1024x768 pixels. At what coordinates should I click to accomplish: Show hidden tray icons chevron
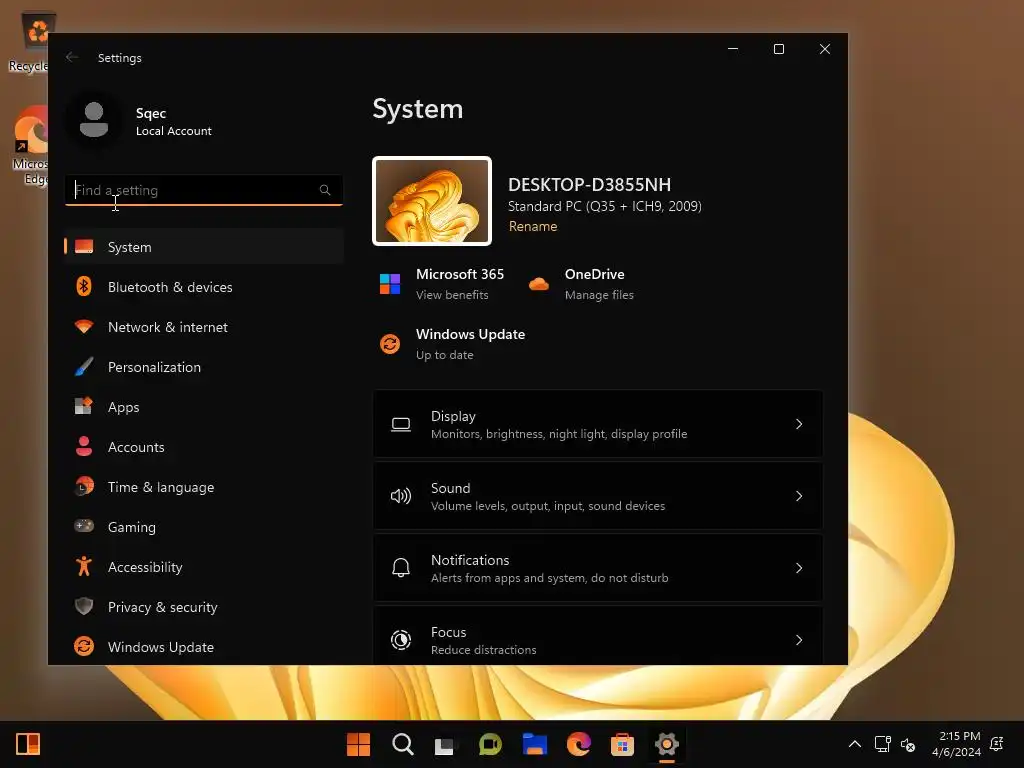[854, 744]
